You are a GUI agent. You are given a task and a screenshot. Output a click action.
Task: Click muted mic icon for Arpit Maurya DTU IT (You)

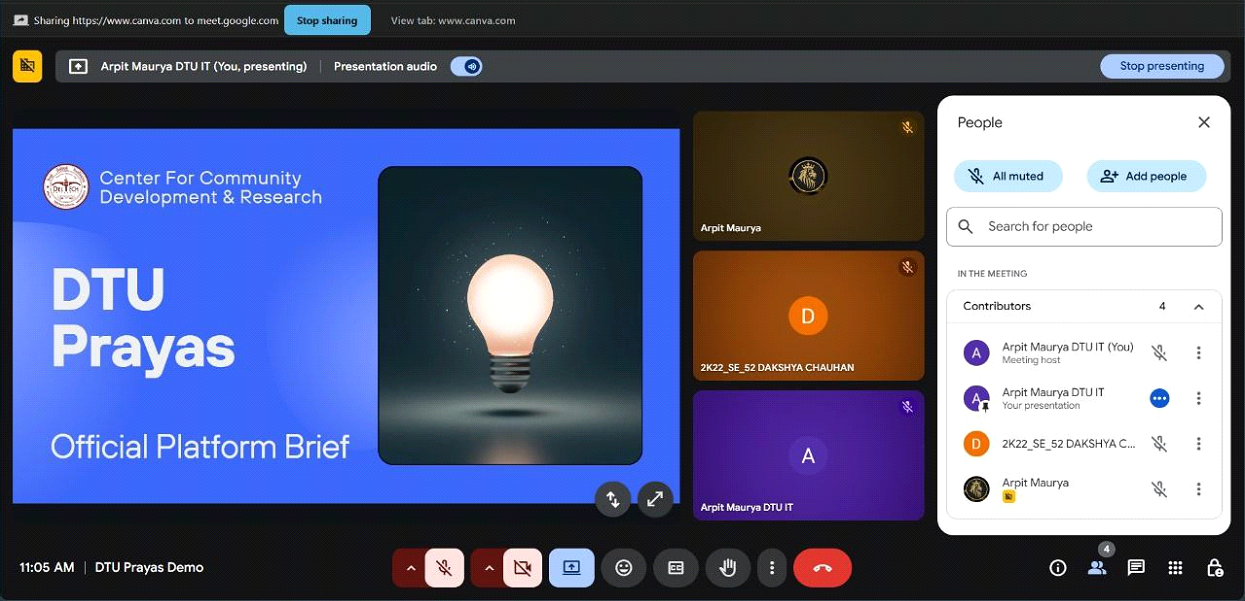tap(1159, 353)
